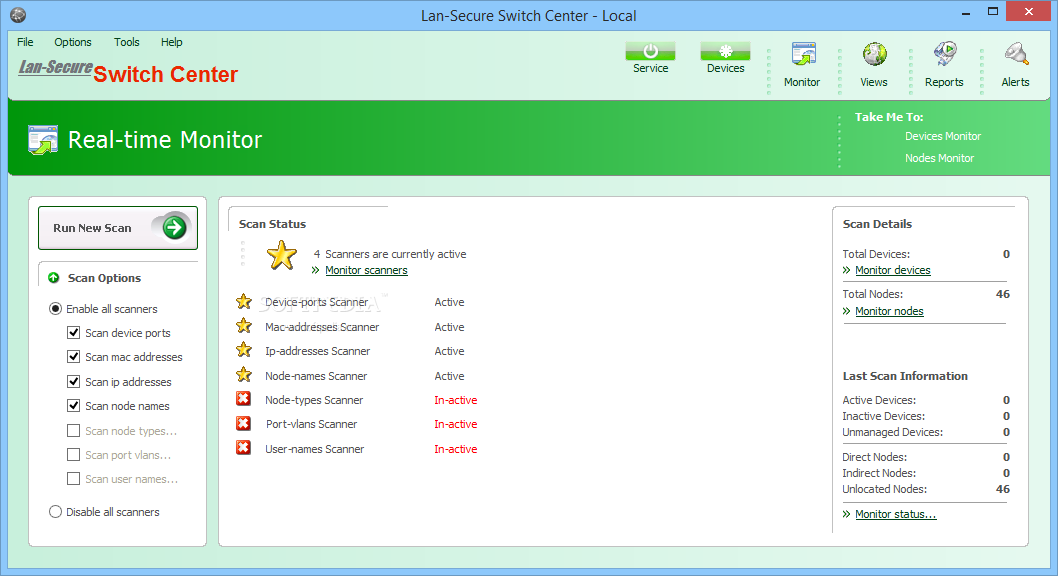
Task: Open the Monitor status... link
Action: click(895, 514)
